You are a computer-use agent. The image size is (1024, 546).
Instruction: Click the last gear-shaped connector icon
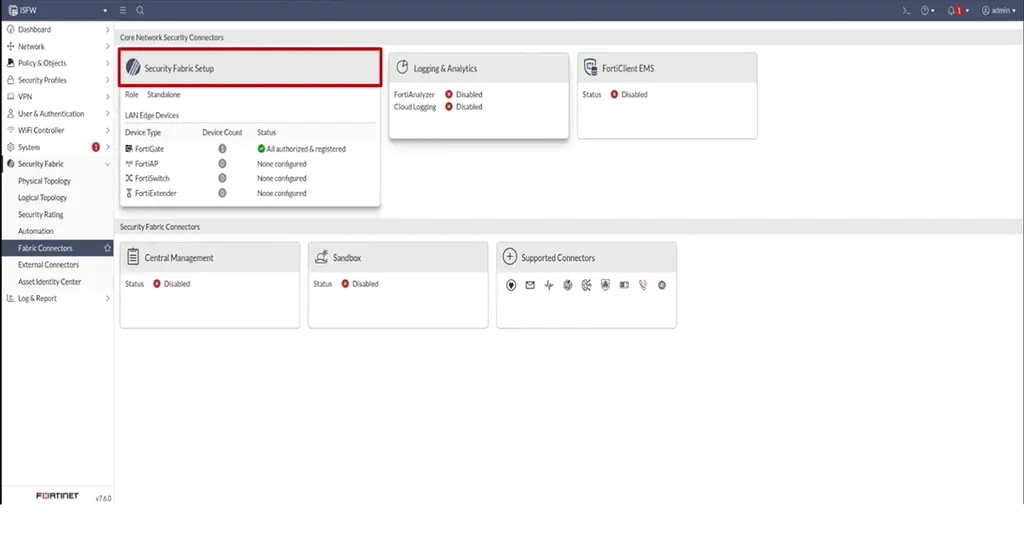pyautogui.click(x=662, y=285)
